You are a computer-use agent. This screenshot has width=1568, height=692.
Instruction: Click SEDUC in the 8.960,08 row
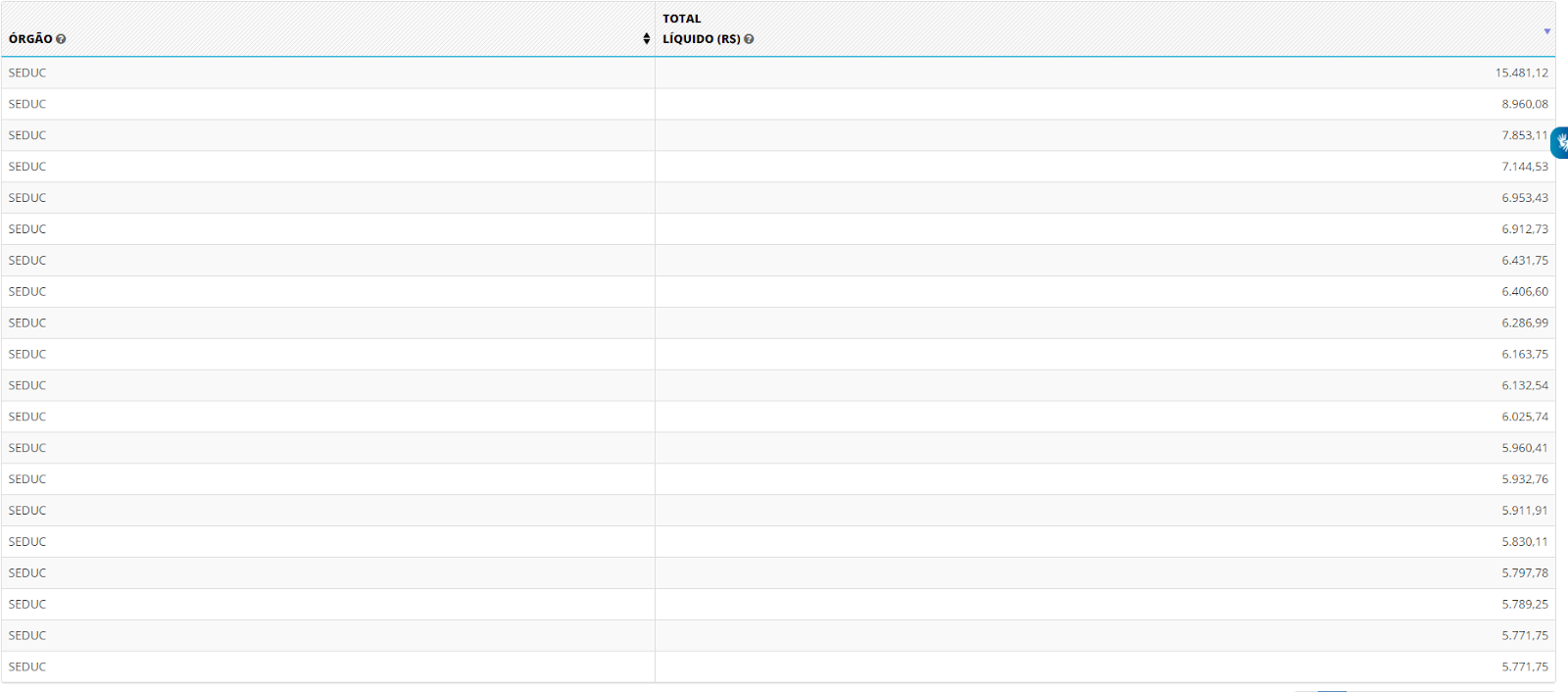[x=27, y=104]
